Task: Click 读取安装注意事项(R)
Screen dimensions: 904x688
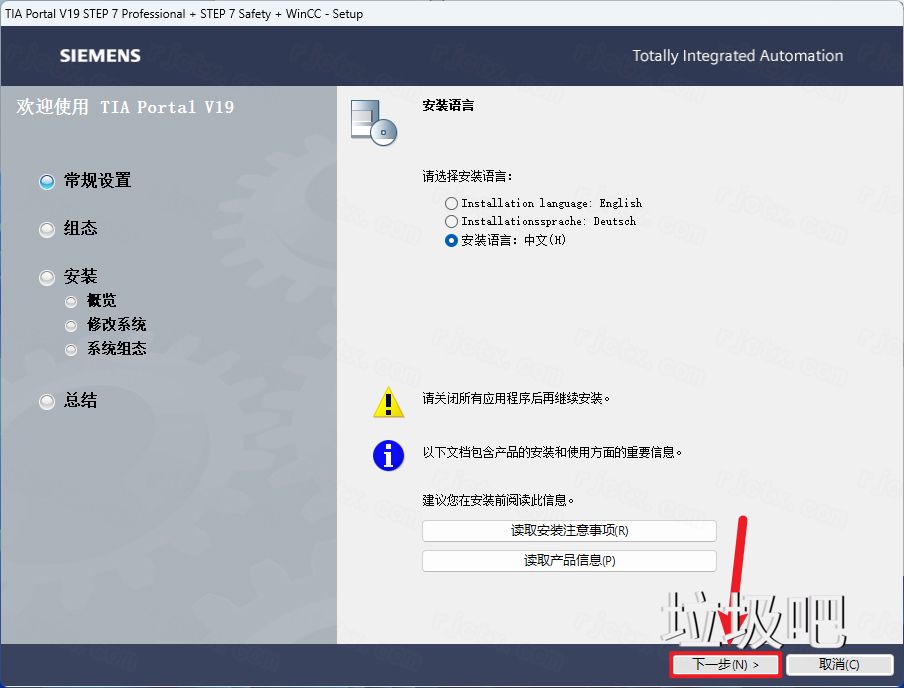Action: coord(568,530)
